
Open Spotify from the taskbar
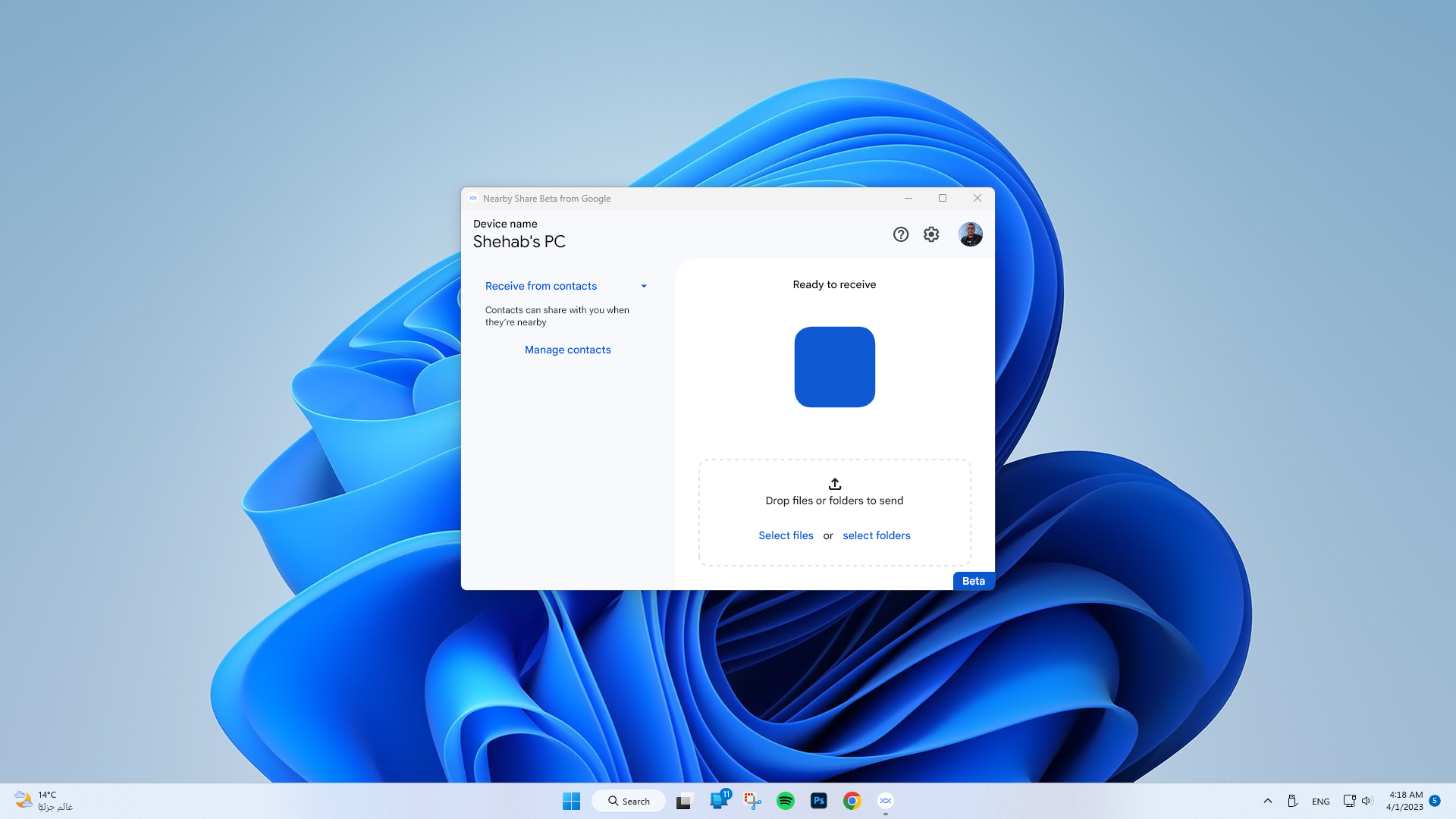[x=786, y=801]
